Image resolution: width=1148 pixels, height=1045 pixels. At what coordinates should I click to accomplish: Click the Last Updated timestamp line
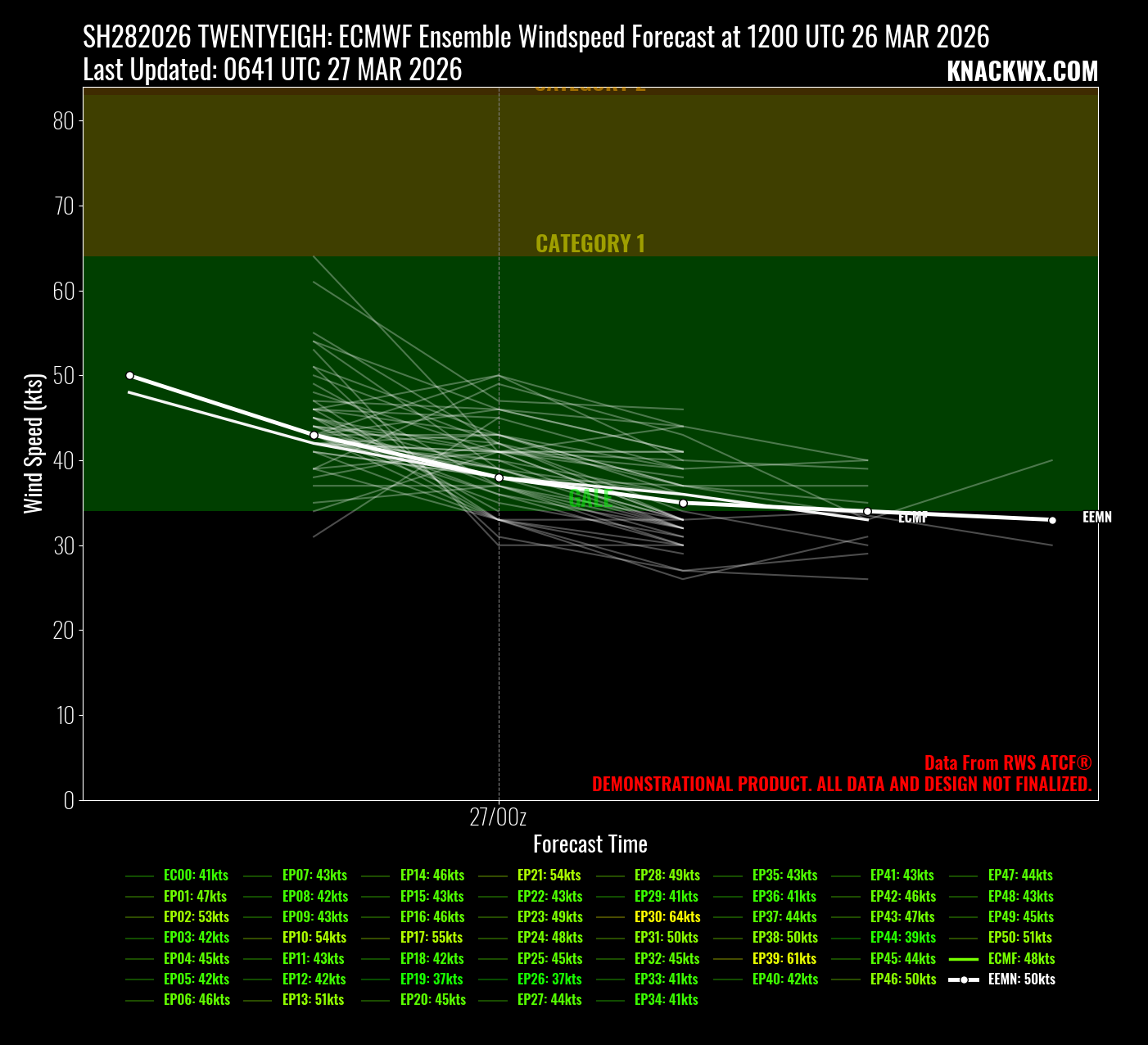point(273,70)
